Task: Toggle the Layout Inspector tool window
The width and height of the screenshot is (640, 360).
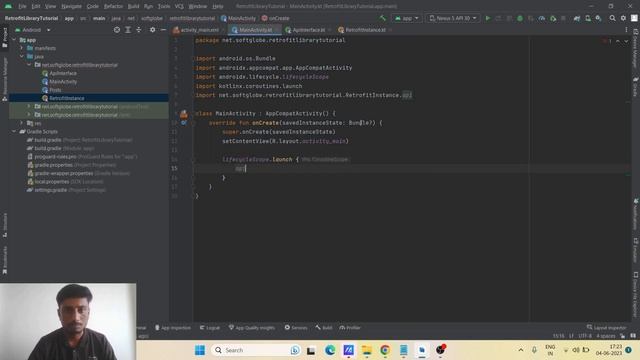Action: (x=606, y=327)
